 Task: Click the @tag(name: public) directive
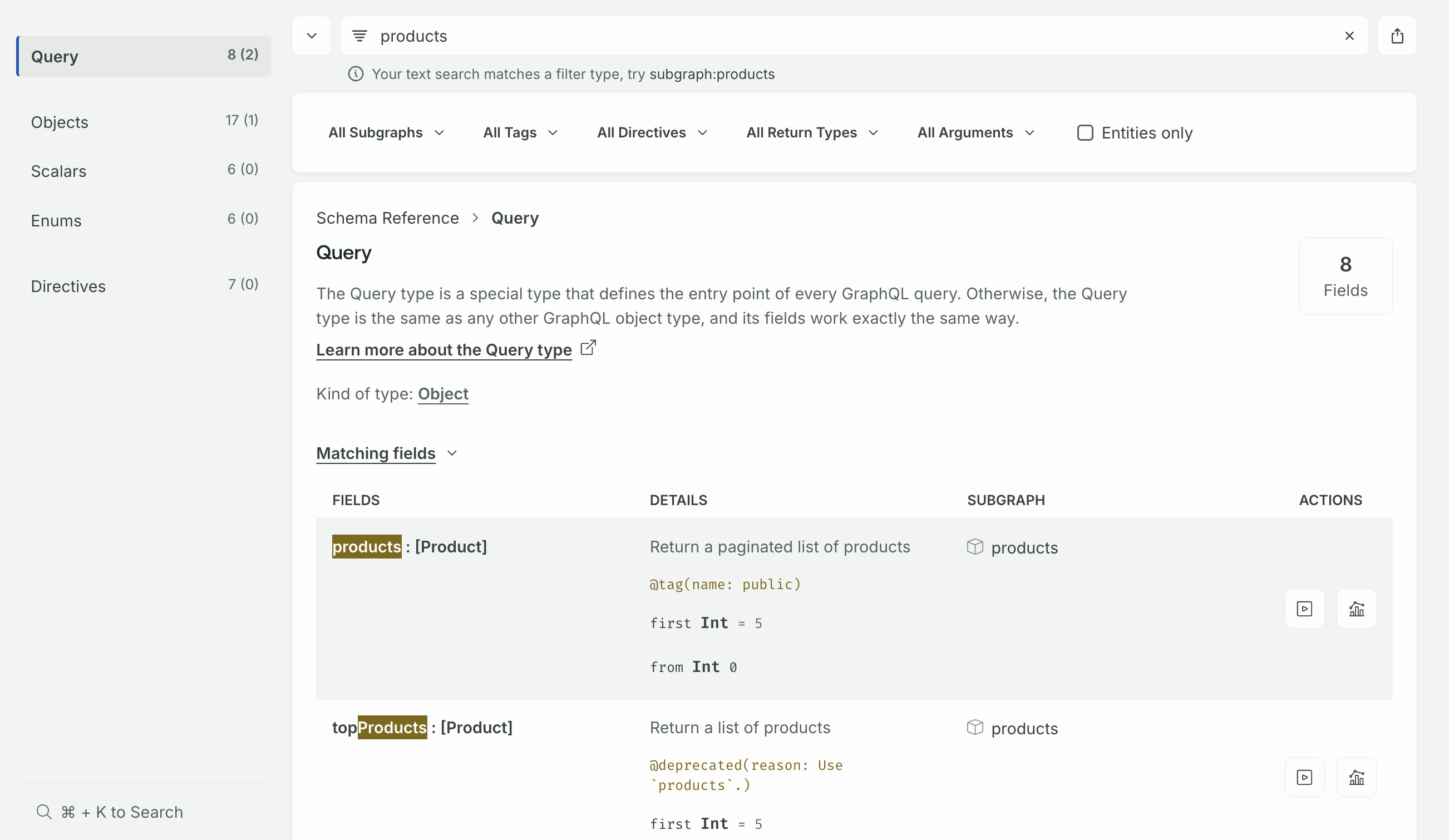coord(725,584)
